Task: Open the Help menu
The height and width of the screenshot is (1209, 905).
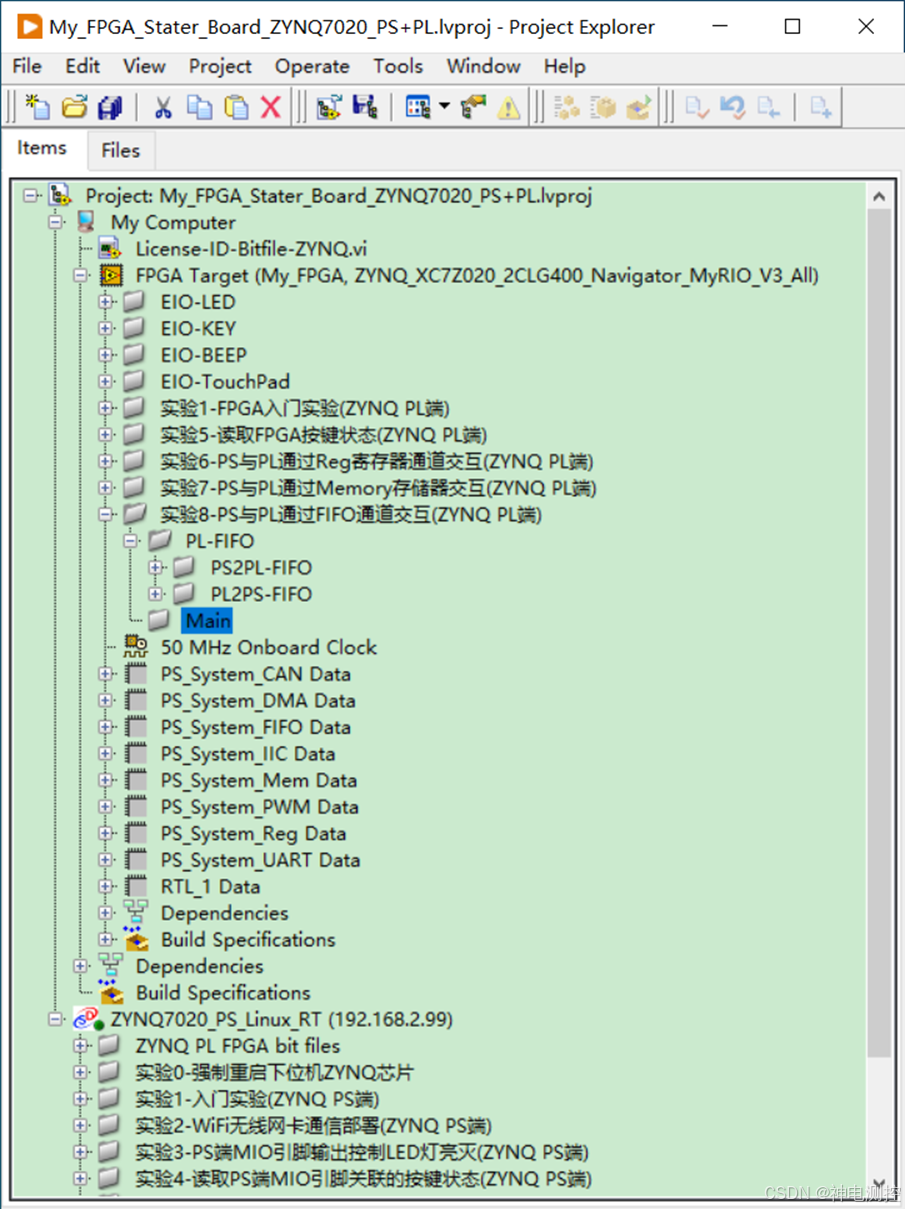Action: click(564, 66)
